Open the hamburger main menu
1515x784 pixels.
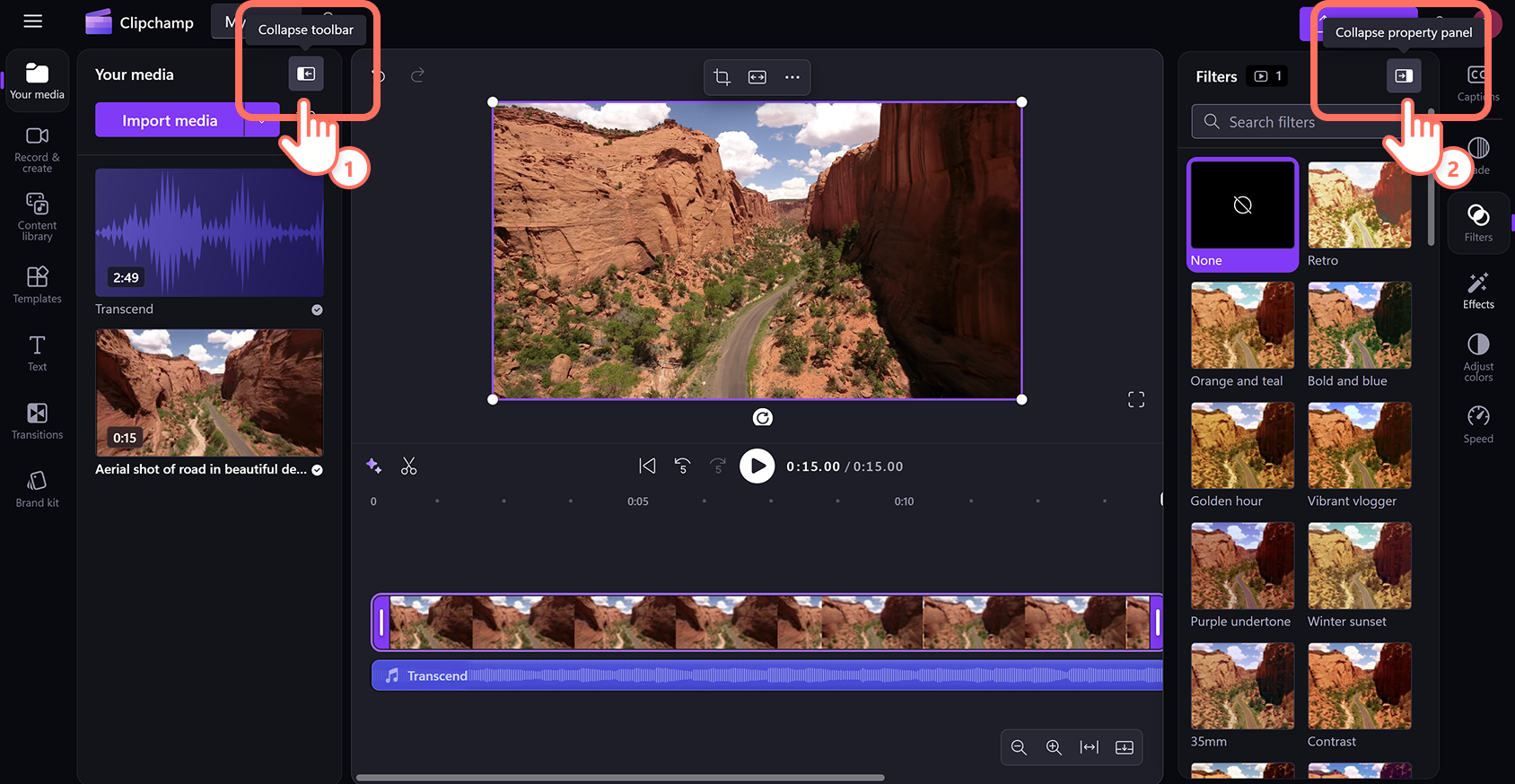pos(33,22)
